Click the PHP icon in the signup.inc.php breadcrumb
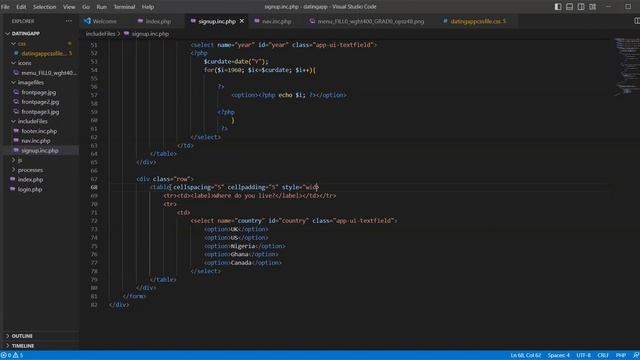Image resolution: width=640 pixels, height=360 pixels. pos(127,33)
